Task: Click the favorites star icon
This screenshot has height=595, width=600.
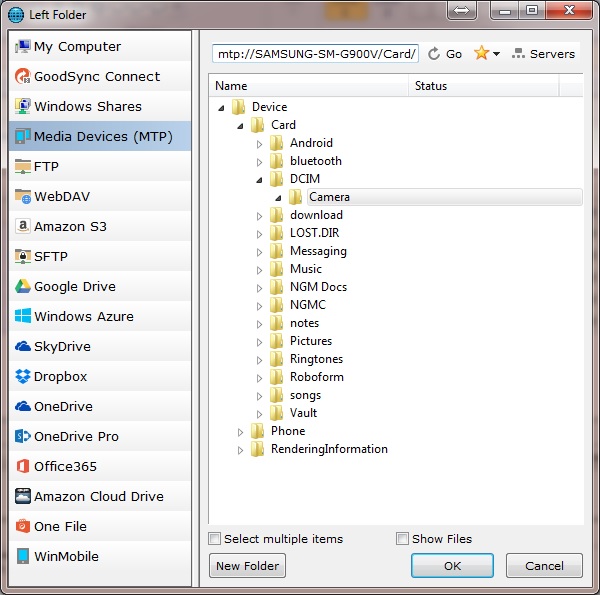Action: [x=481, y=53]
